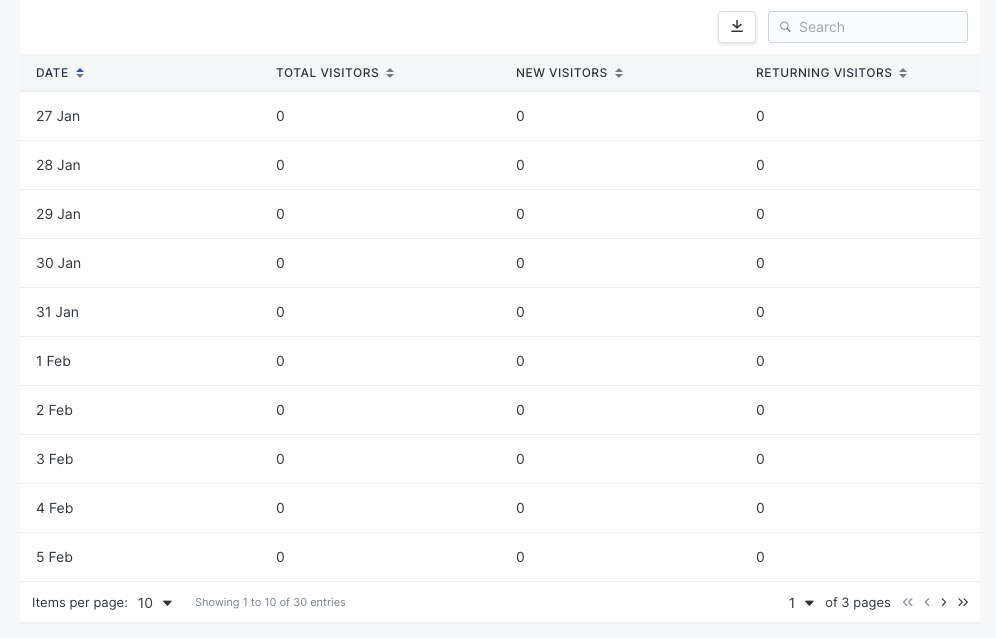Screen dimensions: 996x638
Task: Go to next page with right arrow
Action: (944, 602)
